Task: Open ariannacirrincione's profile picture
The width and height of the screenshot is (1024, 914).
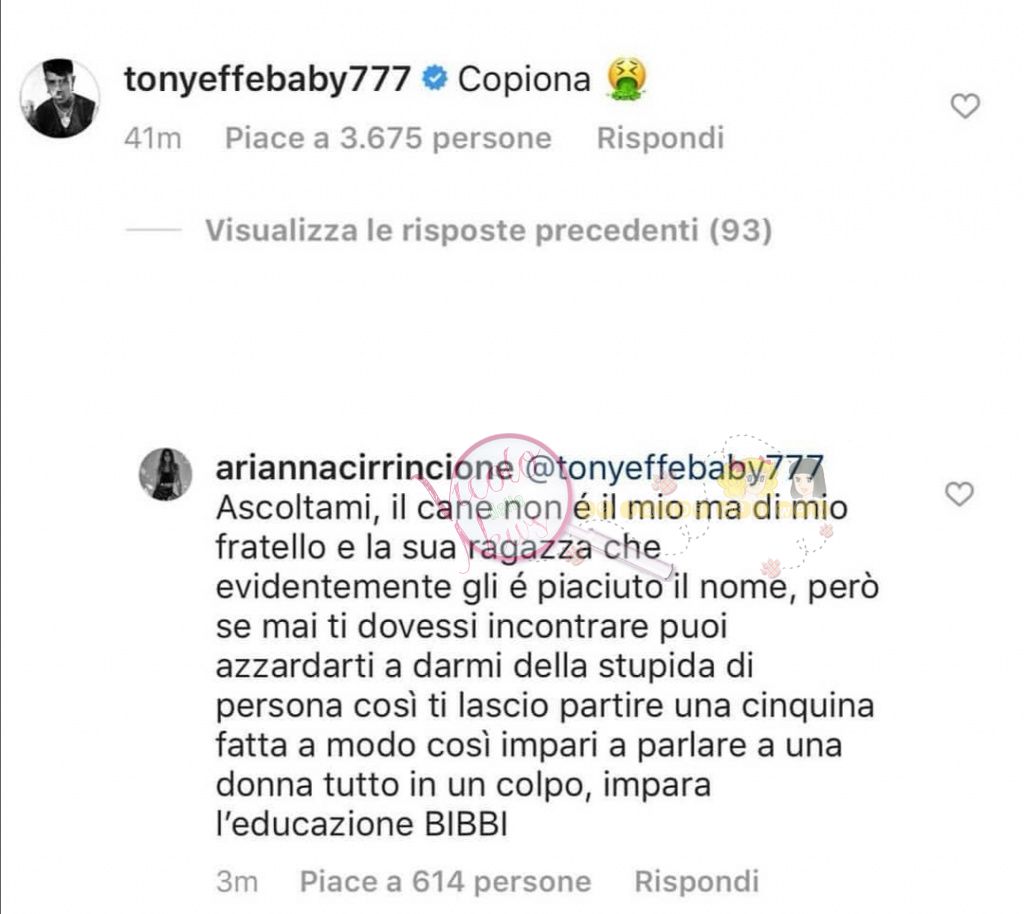Action: coord(166,474)
